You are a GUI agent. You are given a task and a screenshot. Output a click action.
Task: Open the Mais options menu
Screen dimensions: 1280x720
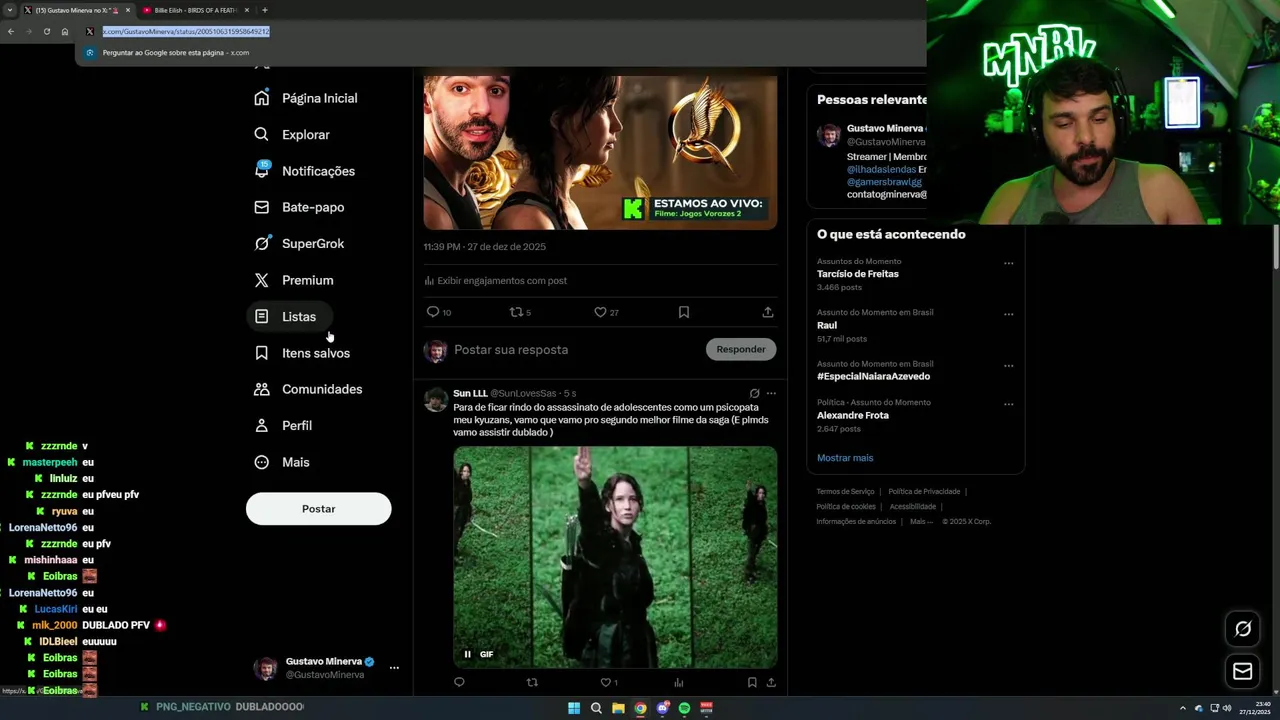(x=283, y=462)
